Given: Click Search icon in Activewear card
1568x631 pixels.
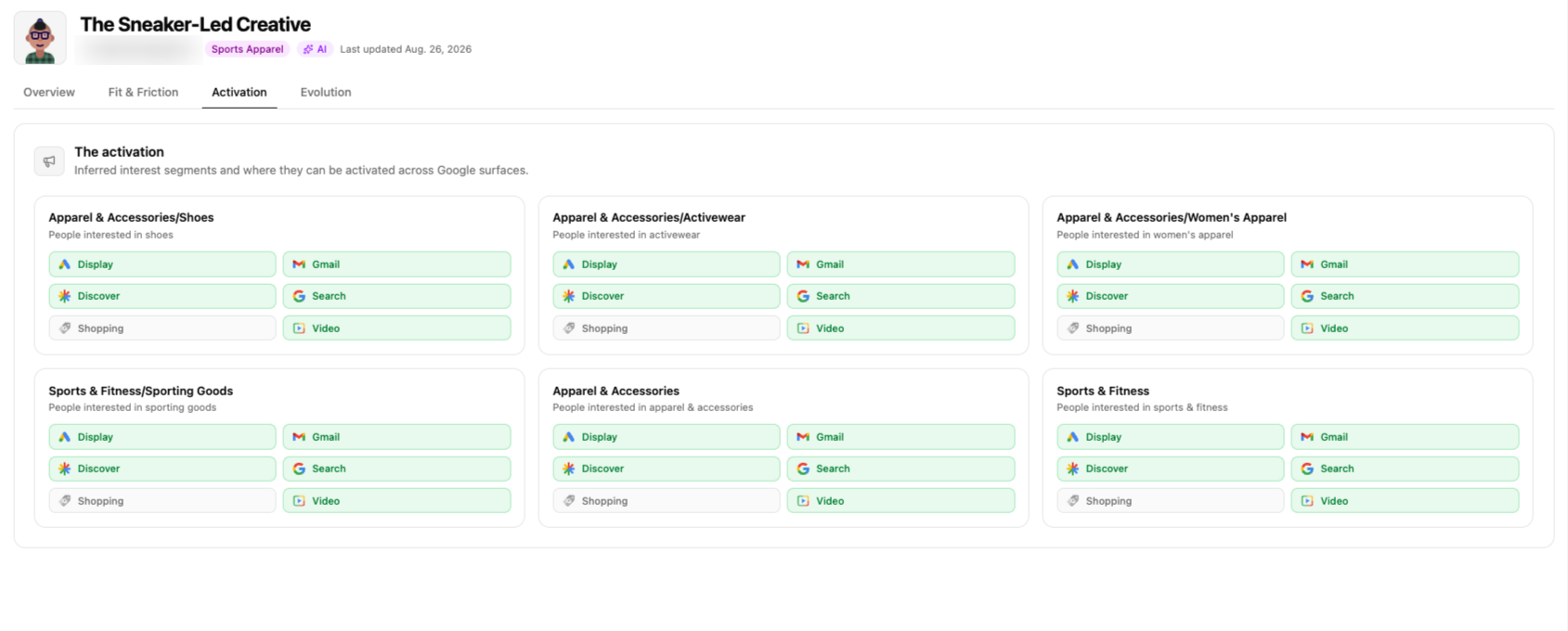Looking at the screenshot, I should point(803,296).
